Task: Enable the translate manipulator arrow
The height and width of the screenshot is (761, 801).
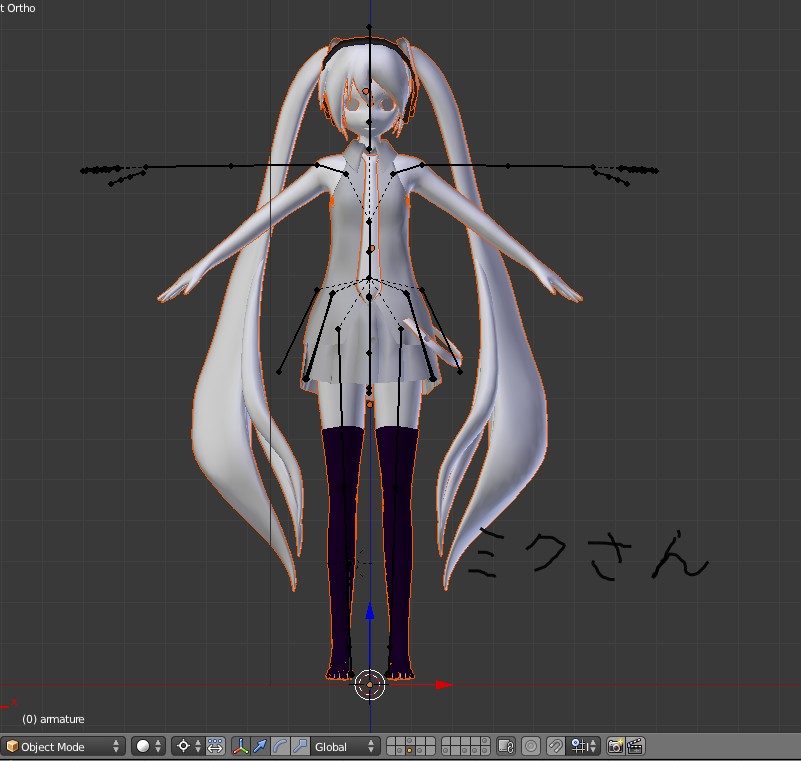Action: coord(260,746)
